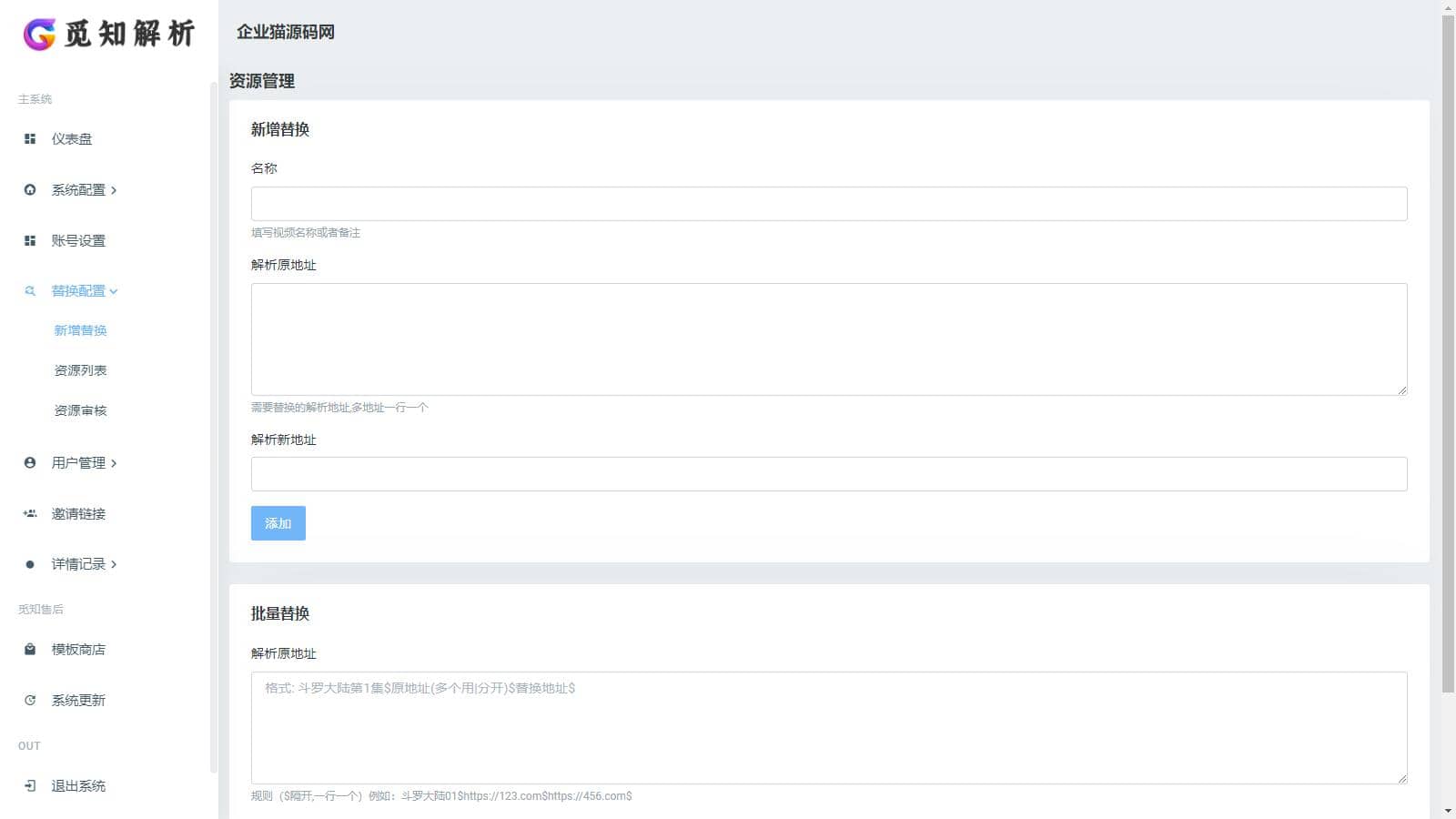
Task: Click the 名称 field label
Action: [x=264, y=168]
